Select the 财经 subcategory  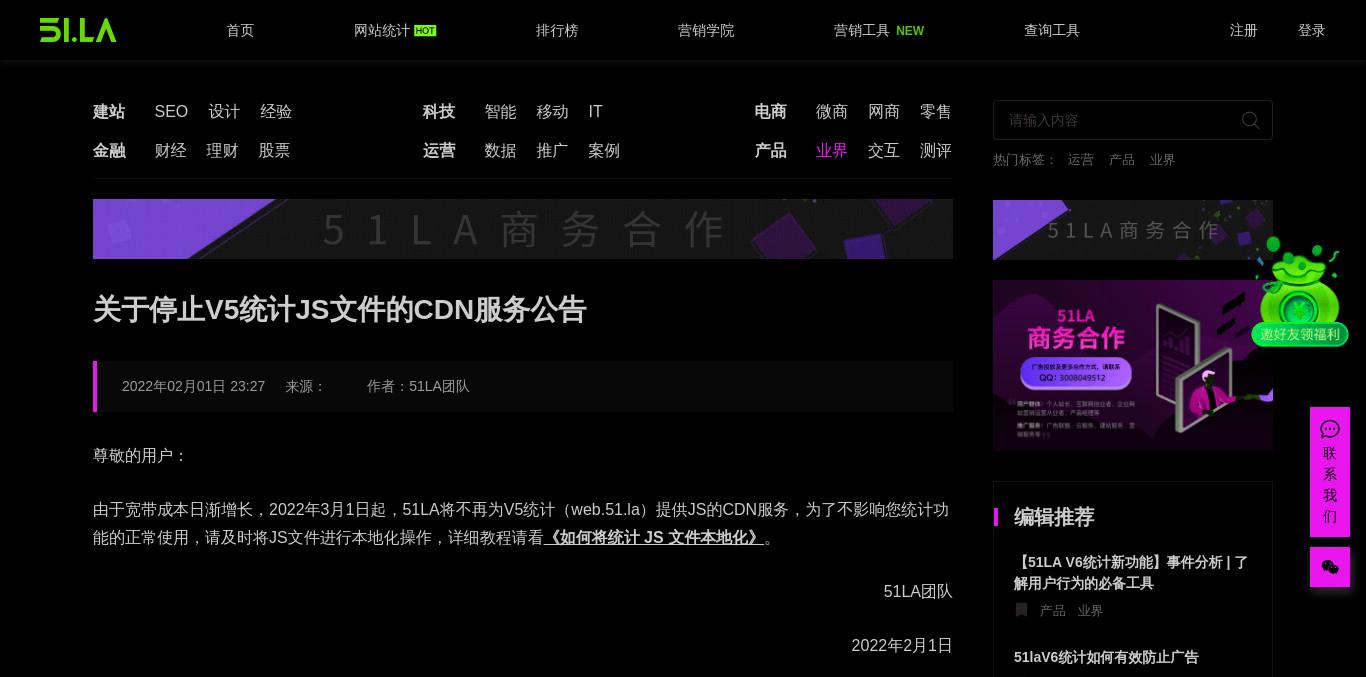pyautogui.click(x=171, y=151)
